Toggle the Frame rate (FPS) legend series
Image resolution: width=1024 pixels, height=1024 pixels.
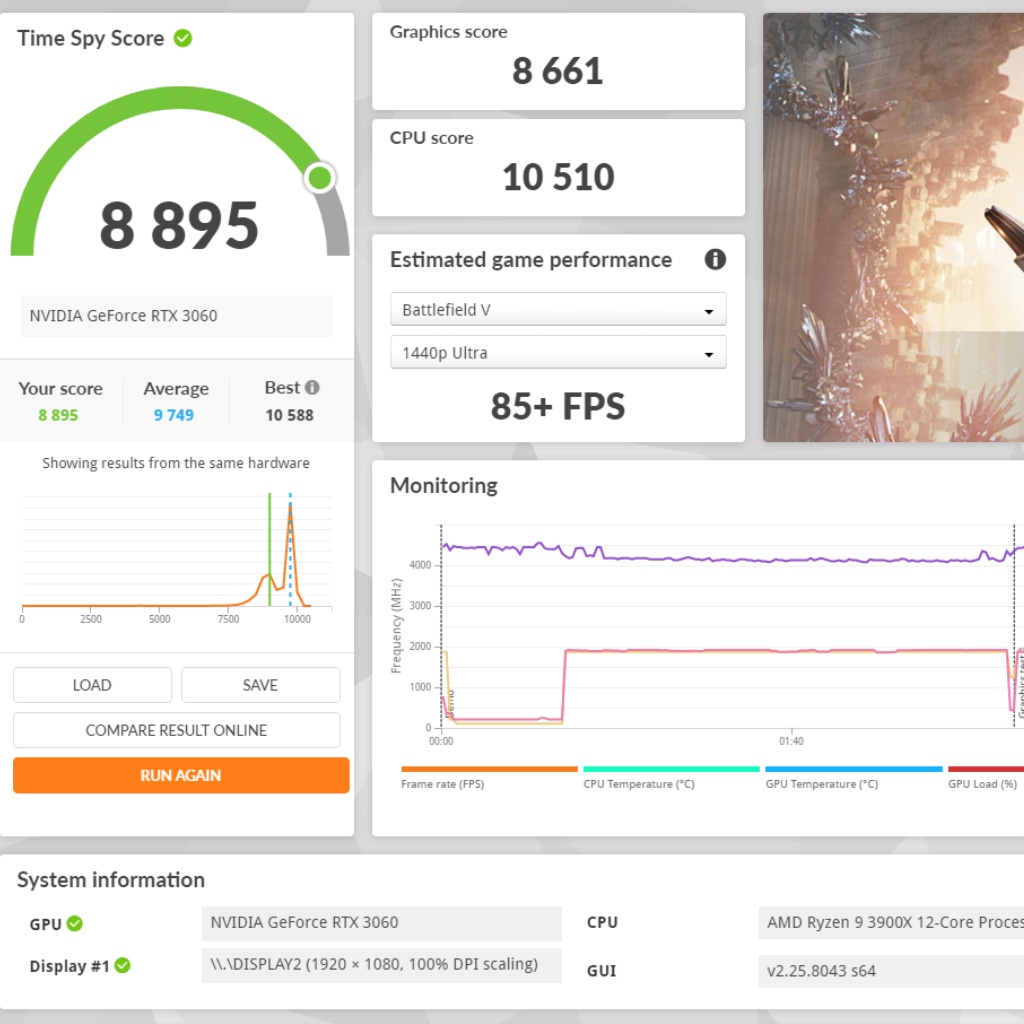[x=489, y=770]
